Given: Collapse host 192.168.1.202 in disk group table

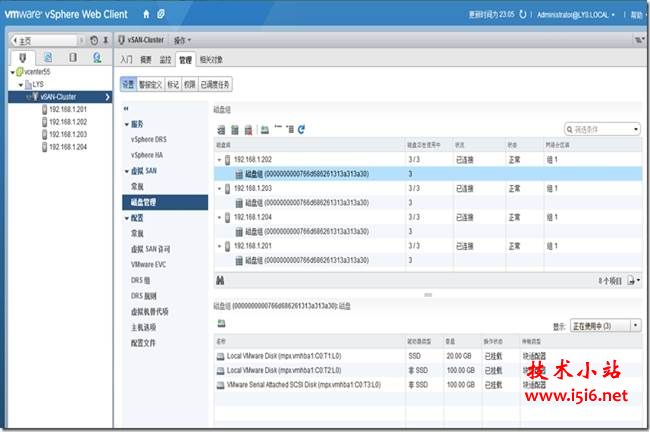Looking at the screenshot, I should point(219,160).
